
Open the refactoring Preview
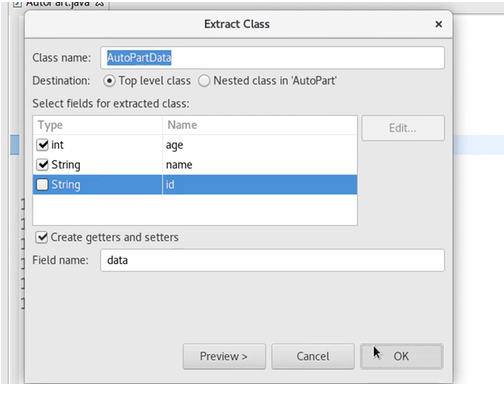pos(224,356)
